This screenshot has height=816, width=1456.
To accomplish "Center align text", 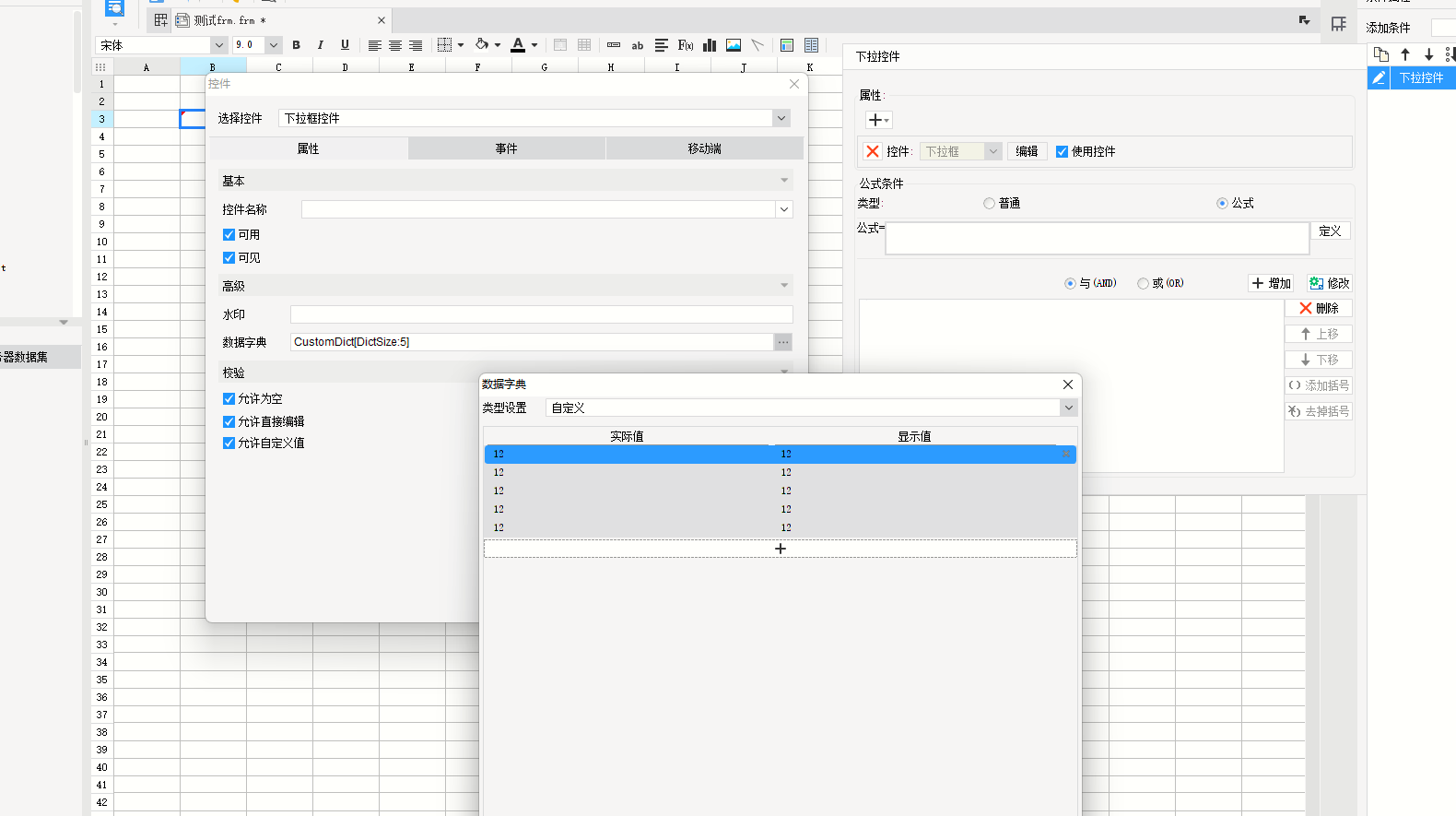I will tap(395, 45).
